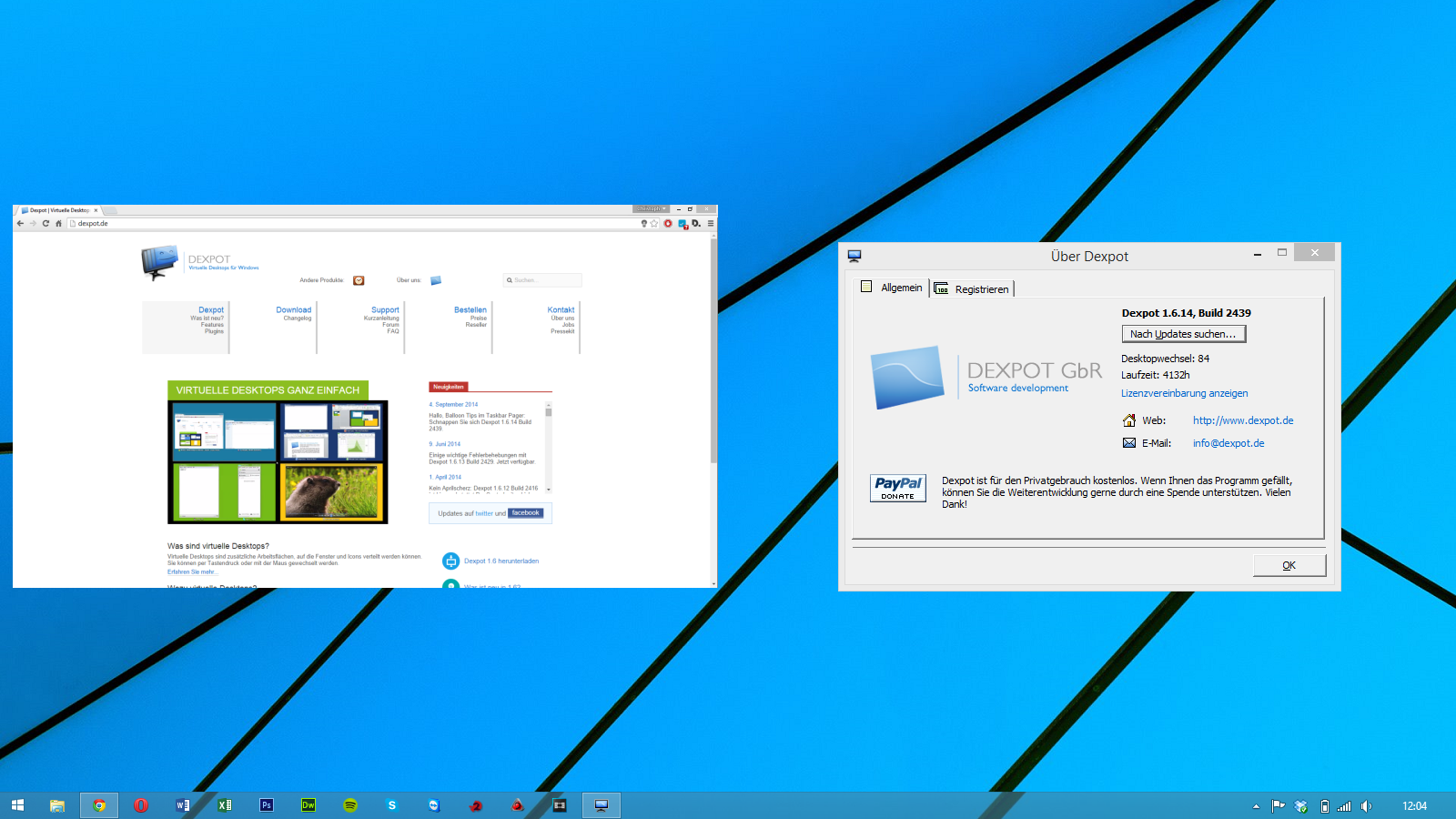Click the Forum link under Support
This screenshot has width=1456, height=819.
390,325
